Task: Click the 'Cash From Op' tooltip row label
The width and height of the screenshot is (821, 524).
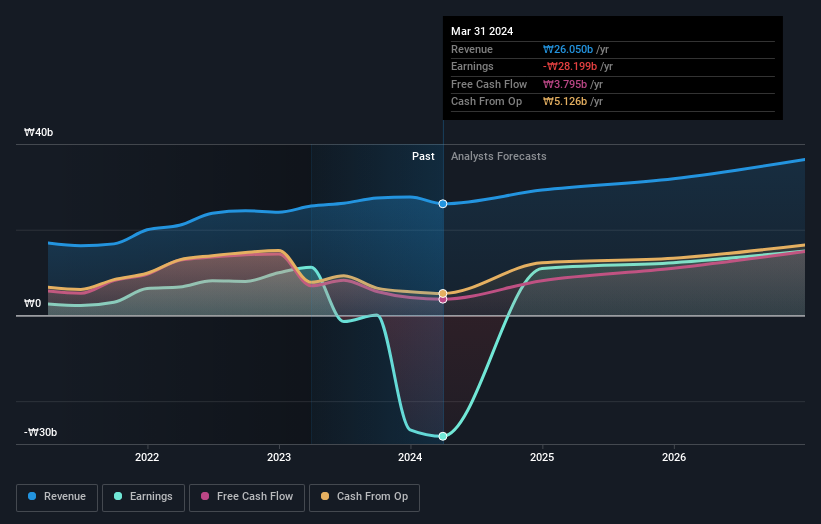Action: point(486,102)
